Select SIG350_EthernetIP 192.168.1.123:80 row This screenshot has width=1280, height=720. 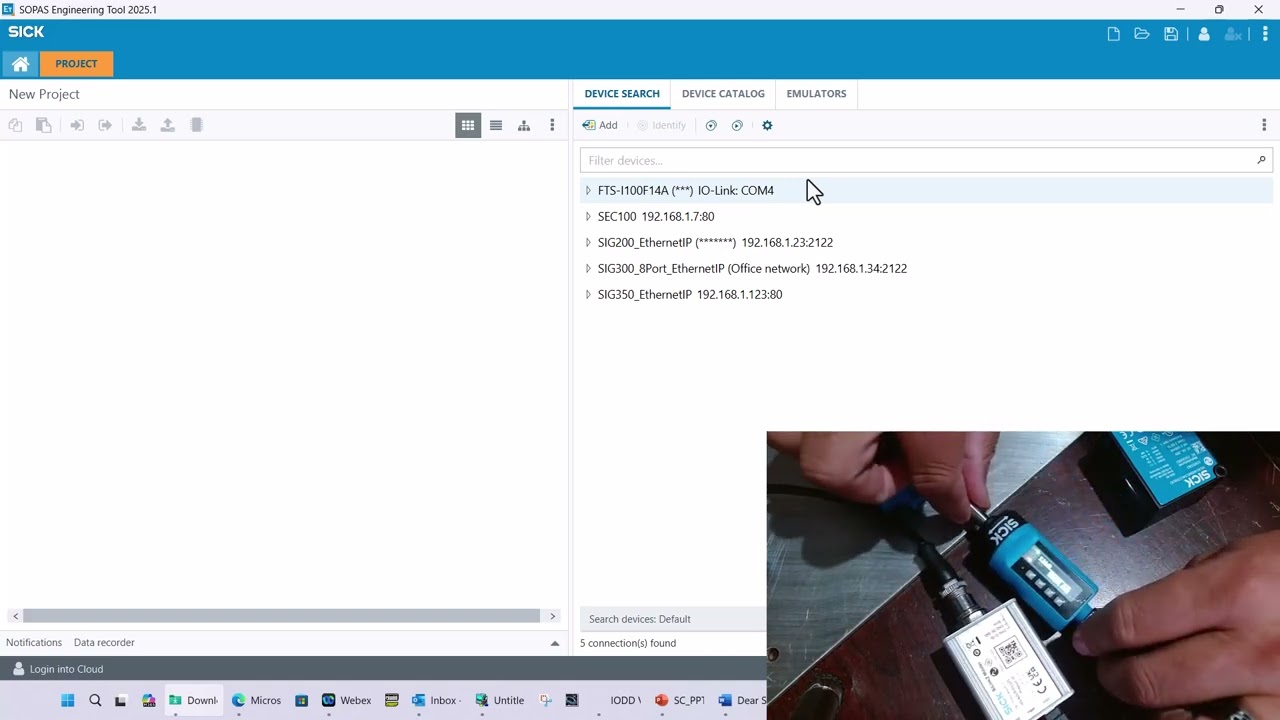click(x=926, y=294)
